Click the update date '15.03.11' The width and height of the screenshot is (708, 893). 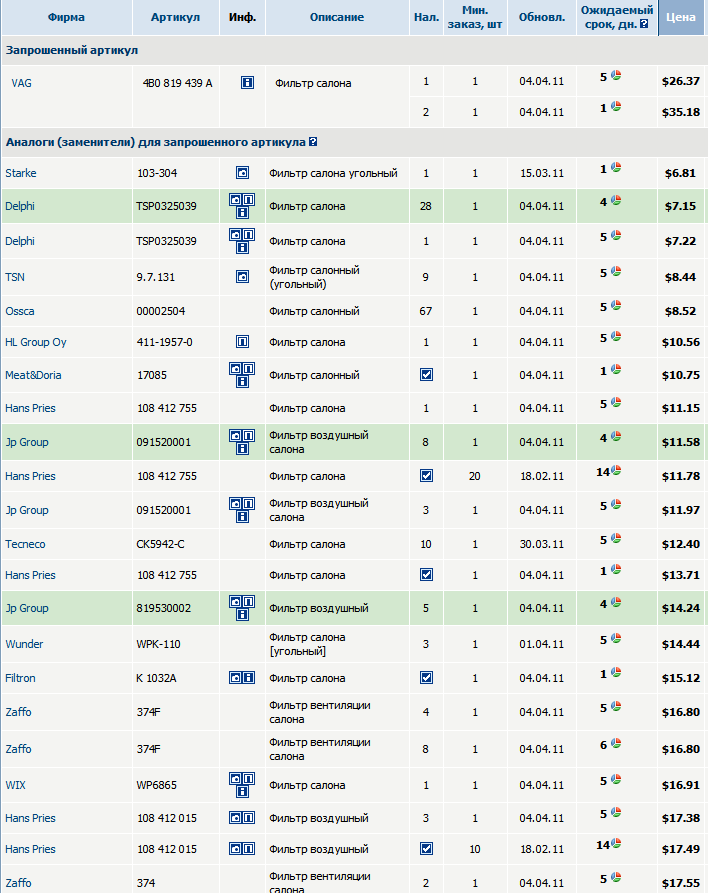(542, 173)
